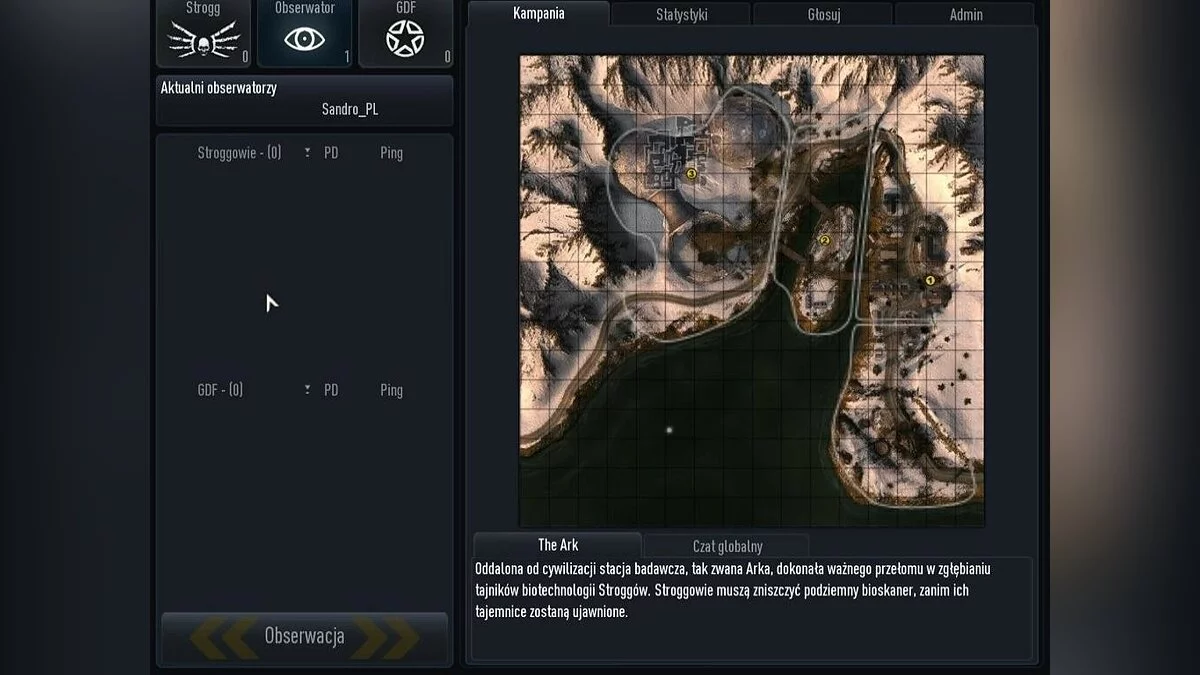Switch to the Statystyki tab
Screen dimensions: 1200x675
680,15
